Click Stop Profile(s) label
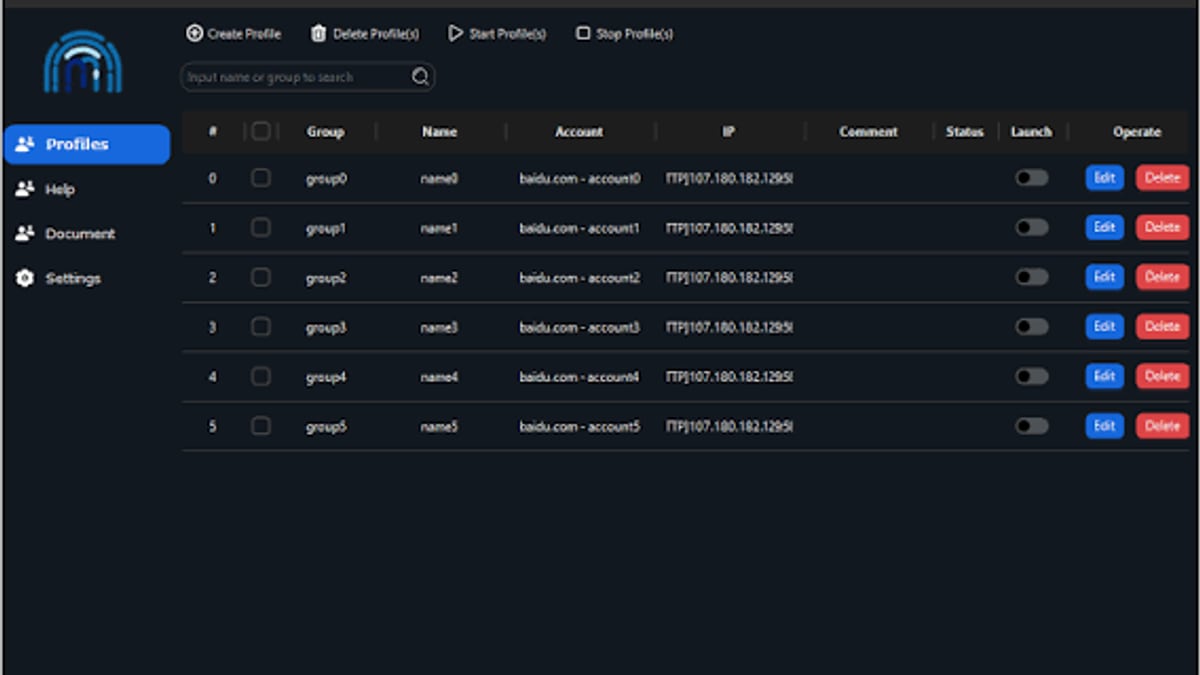 pyautogui.click(x=634, y=34)
